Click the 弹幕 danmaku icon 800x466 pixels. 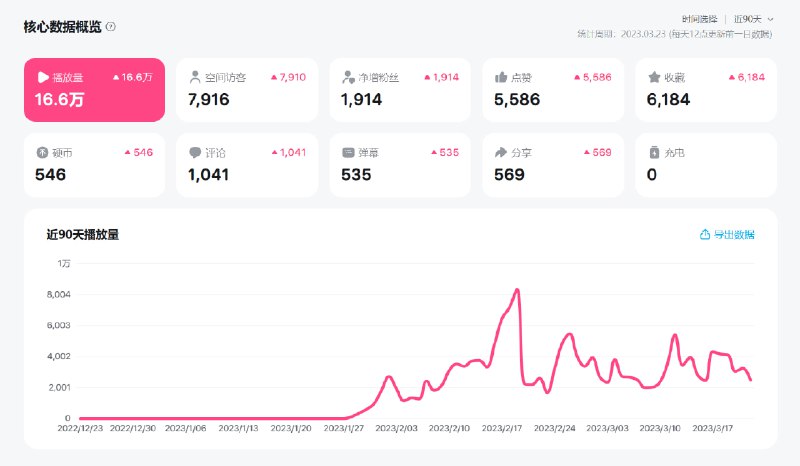(348, 153)
